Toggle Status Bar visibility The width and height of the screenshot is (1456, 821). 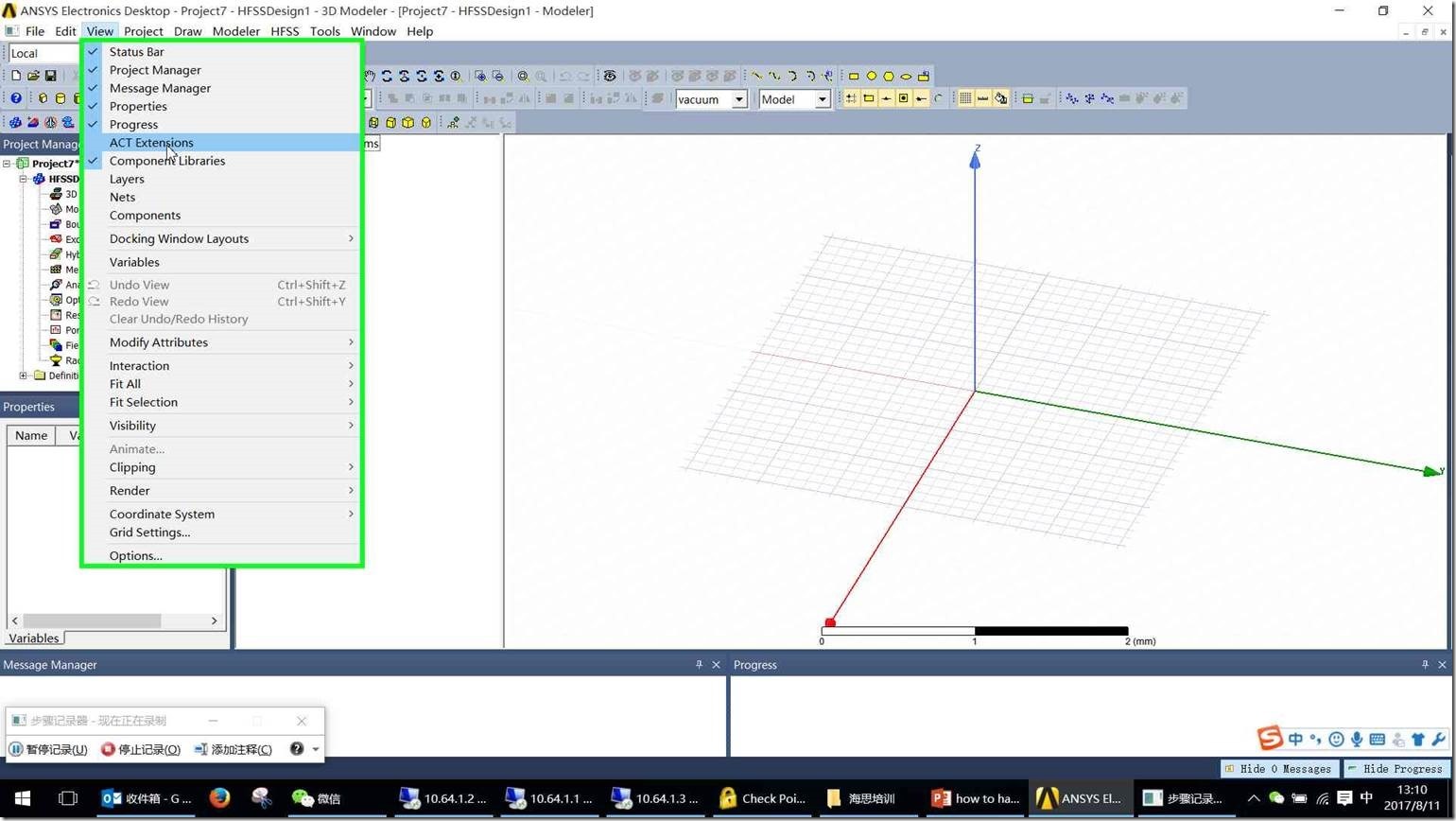click(x=222, y=52)
